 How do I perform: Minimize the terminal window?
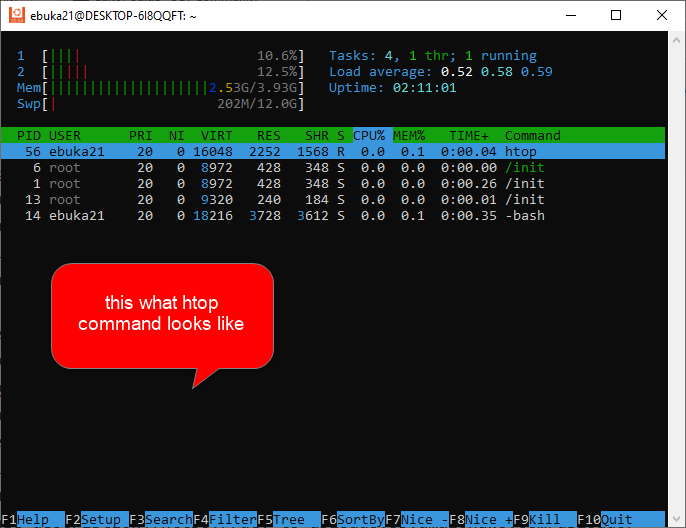[570, 15]
